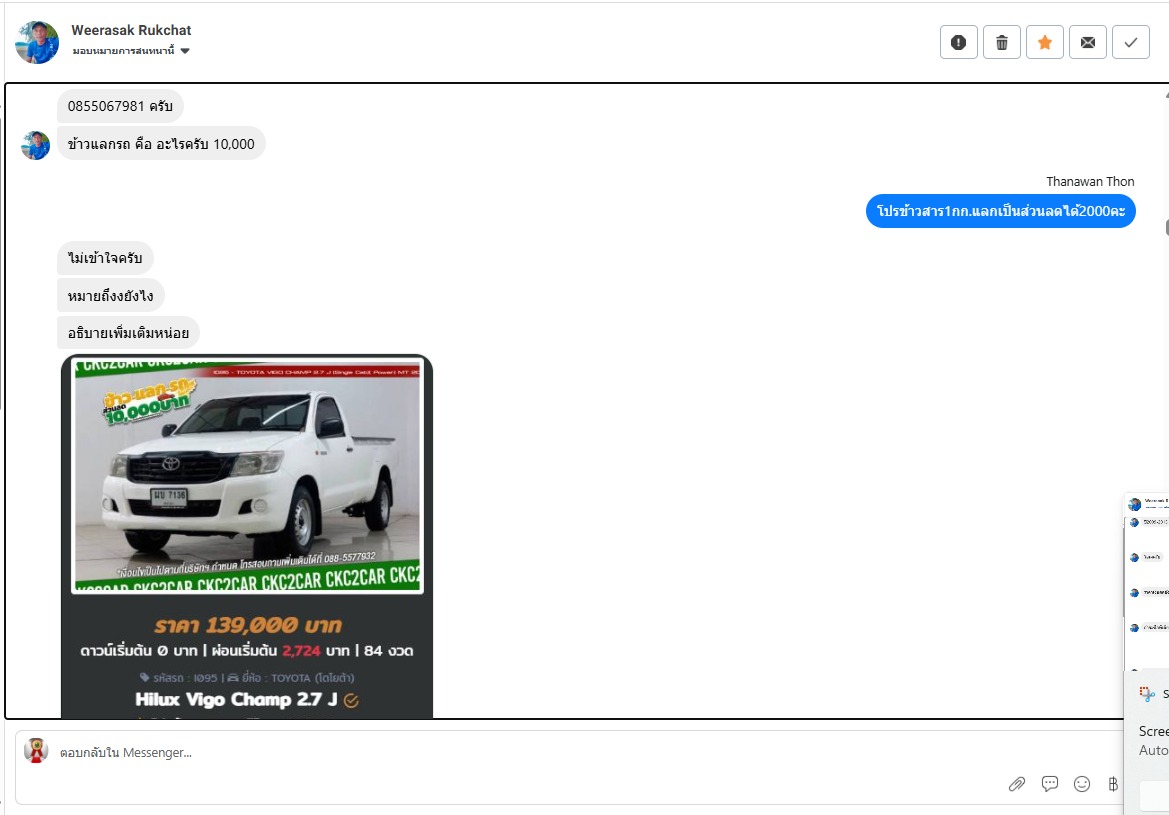This screenshot has height=815, width=1169.
Task: Mark conversation done with checkmark button
Action: 1131,42
